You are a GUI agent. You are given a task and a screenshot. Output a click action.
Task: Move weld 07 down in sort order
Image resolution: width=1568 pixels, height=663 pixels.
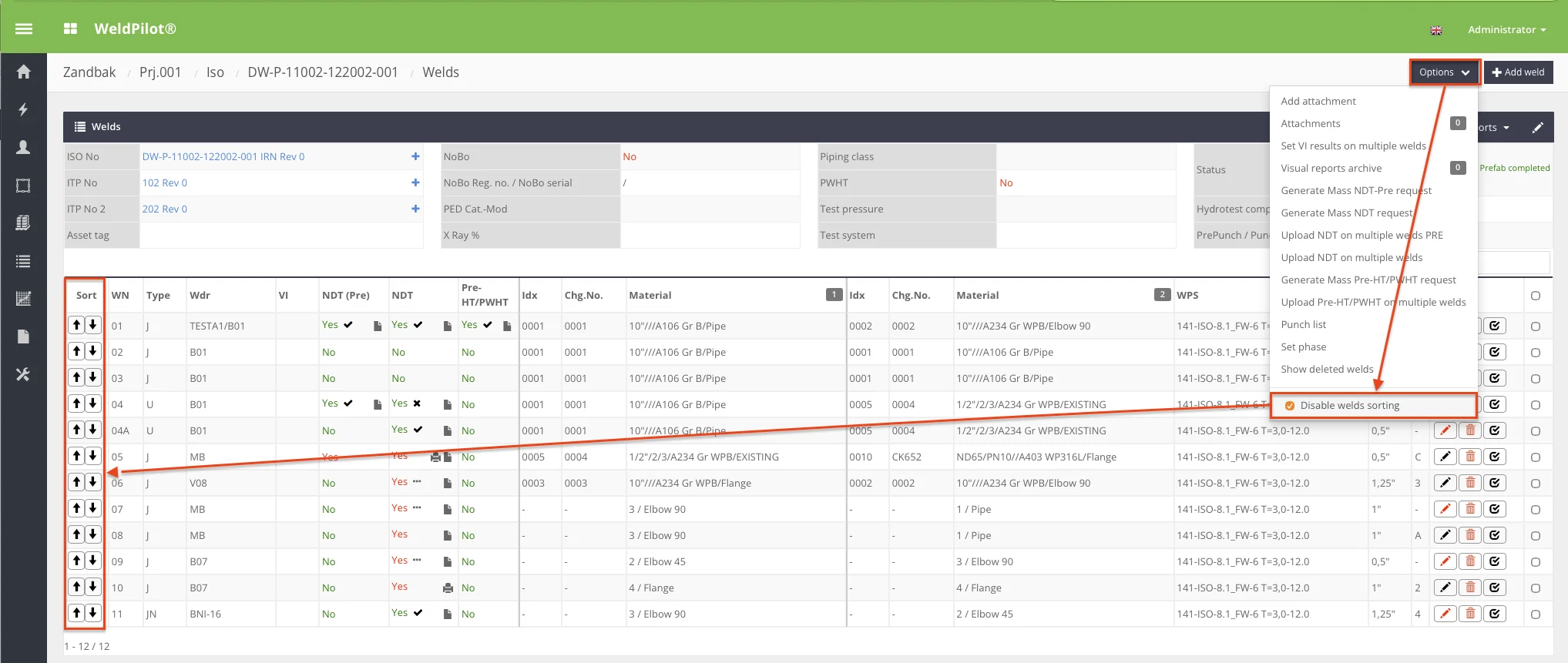click(92, 509)
